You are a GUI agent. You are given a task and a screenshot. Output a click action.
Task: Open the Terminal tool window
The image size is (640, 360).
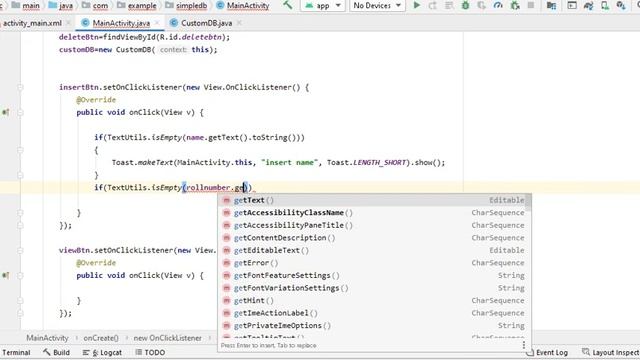[16, 352]
